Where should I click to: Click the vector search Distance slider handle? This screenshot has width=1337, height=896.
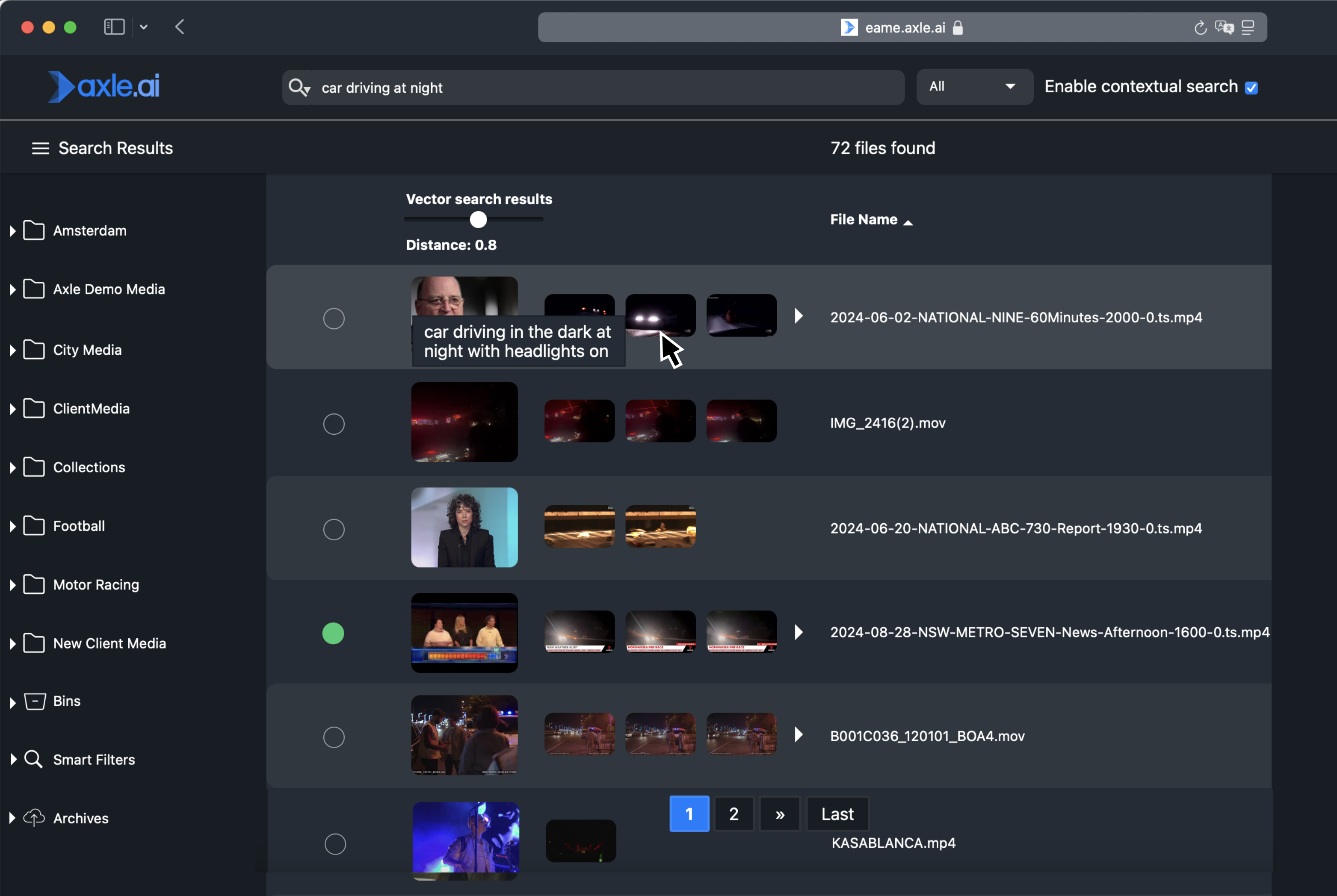pos(479,219)
